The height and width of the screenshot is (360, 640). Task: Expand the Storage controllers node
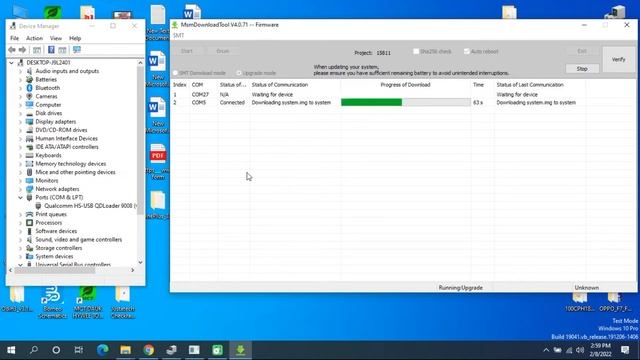[x=20, y=248]
